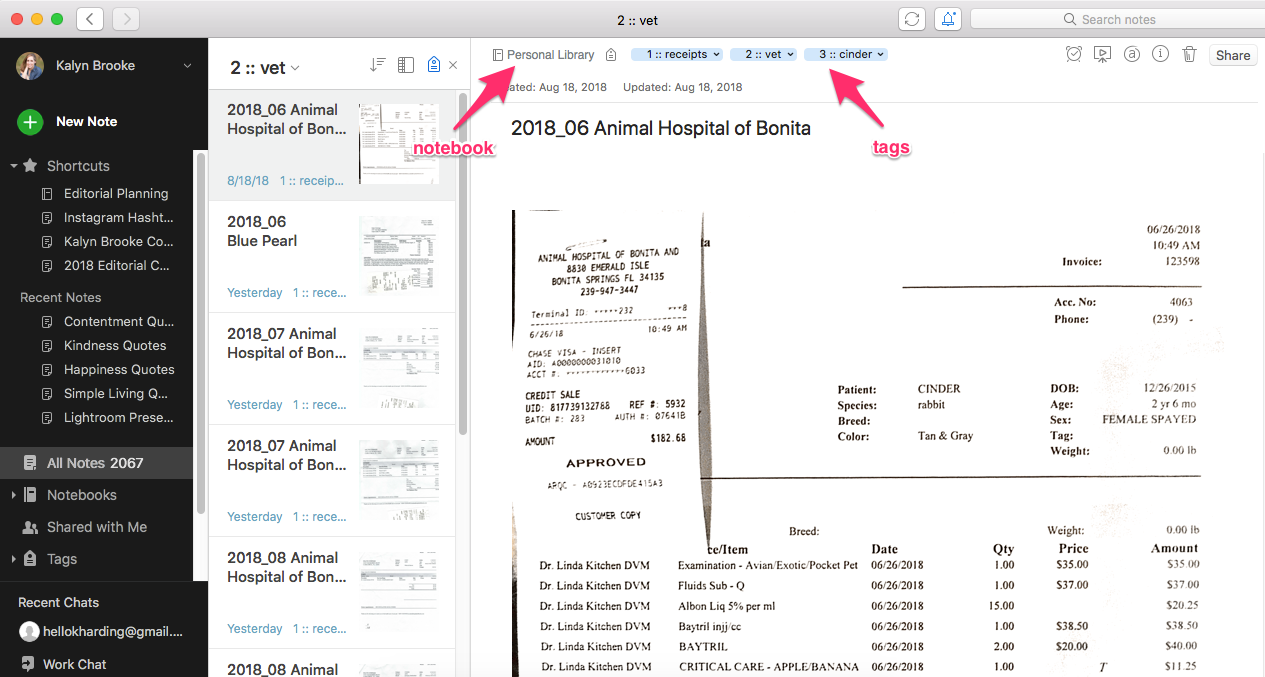Open the '3 :: cinder' tag dropdown
Viewport: 1265px width, 677px height.
pyautogui.click(x=846, y=54)
